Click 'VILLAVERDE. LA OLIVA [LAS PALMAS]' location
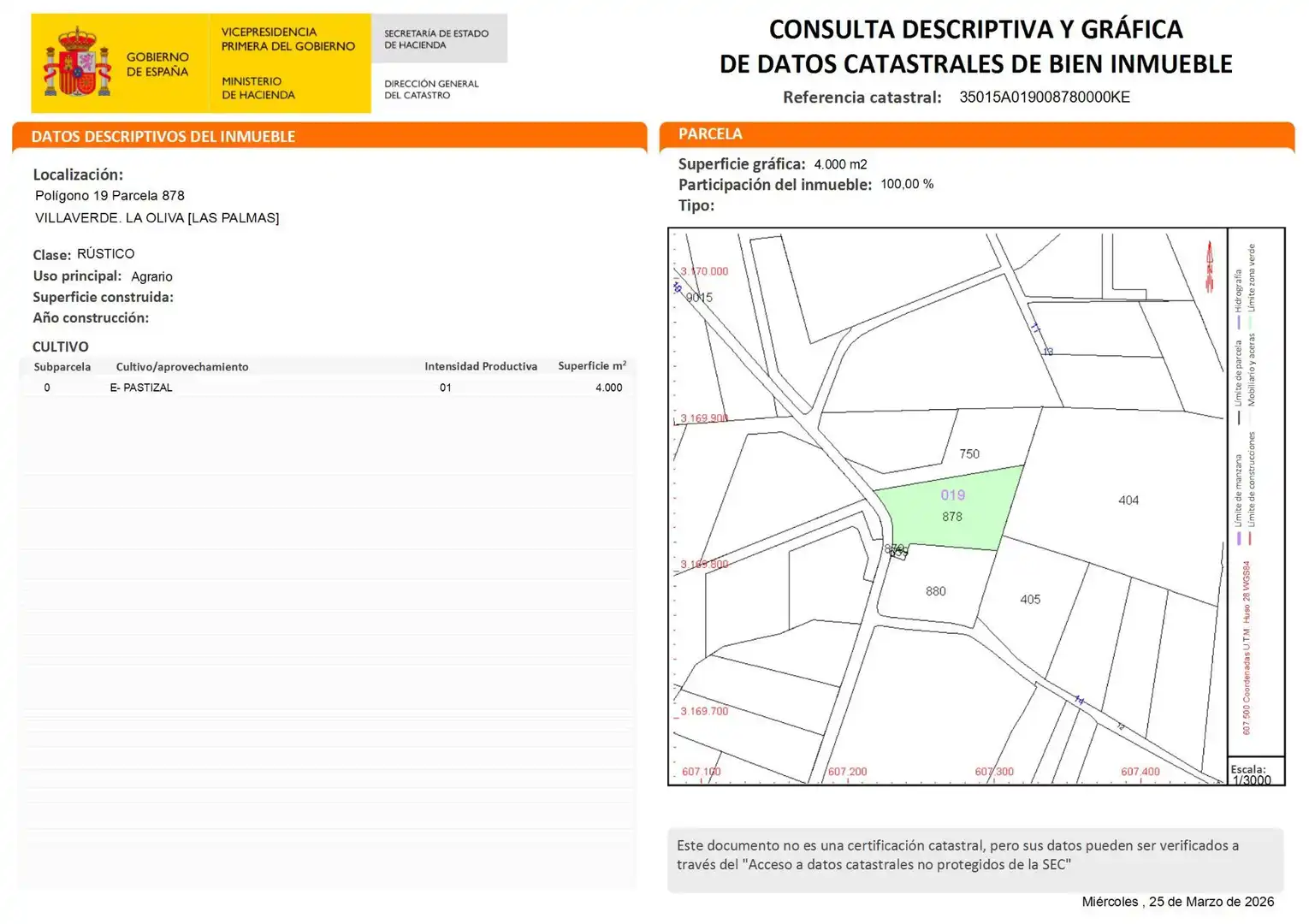 tap(157, 218)
